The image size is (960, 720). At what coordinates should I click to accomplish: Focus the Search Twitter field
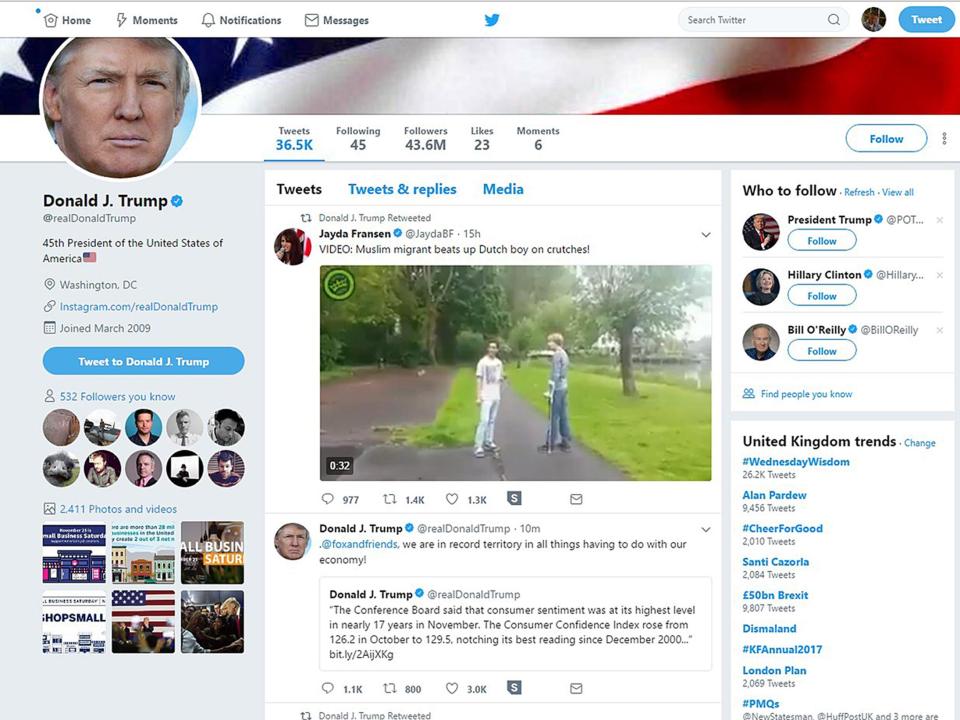tap(763, 20)
